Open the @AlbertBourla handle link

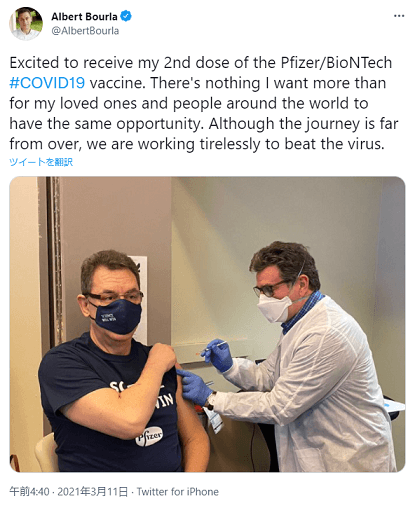[85, 31]
